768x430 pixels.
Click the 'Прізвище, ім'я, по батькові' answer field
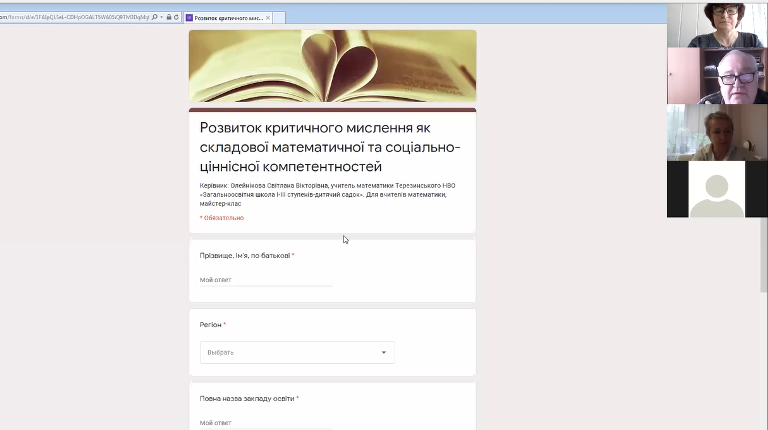click(x=266, y=280)
